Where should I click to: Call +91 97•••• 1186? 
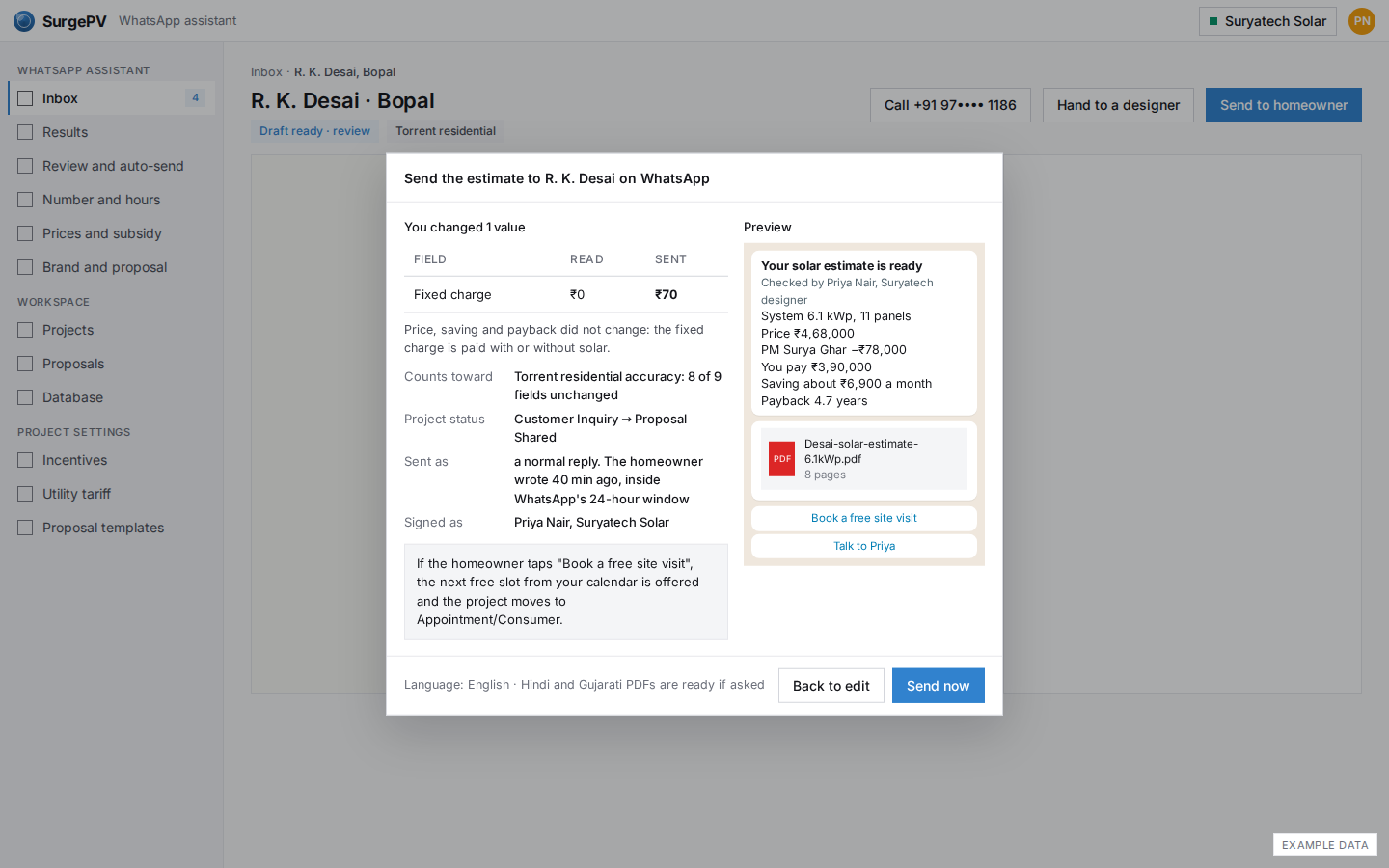pyautogui.click(x=950, y=105)
